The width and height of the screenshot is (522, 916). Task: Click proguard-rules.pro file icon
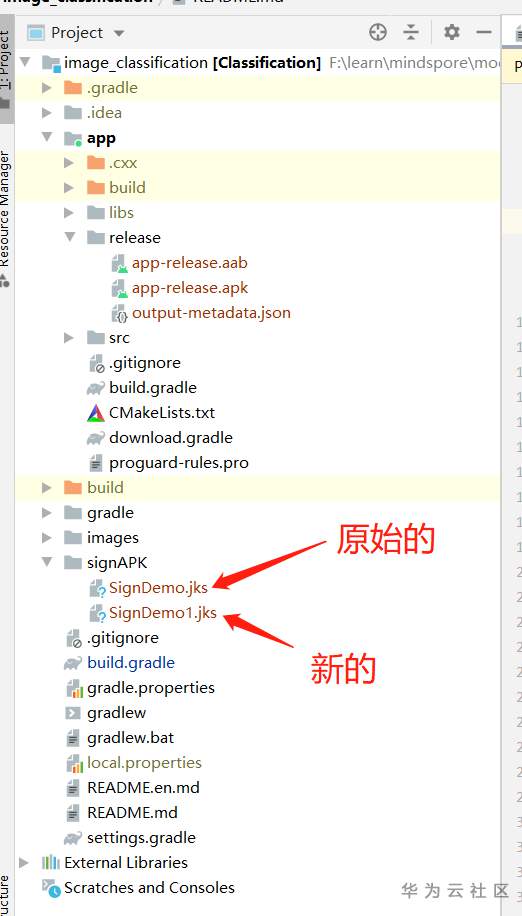[96, 463]
